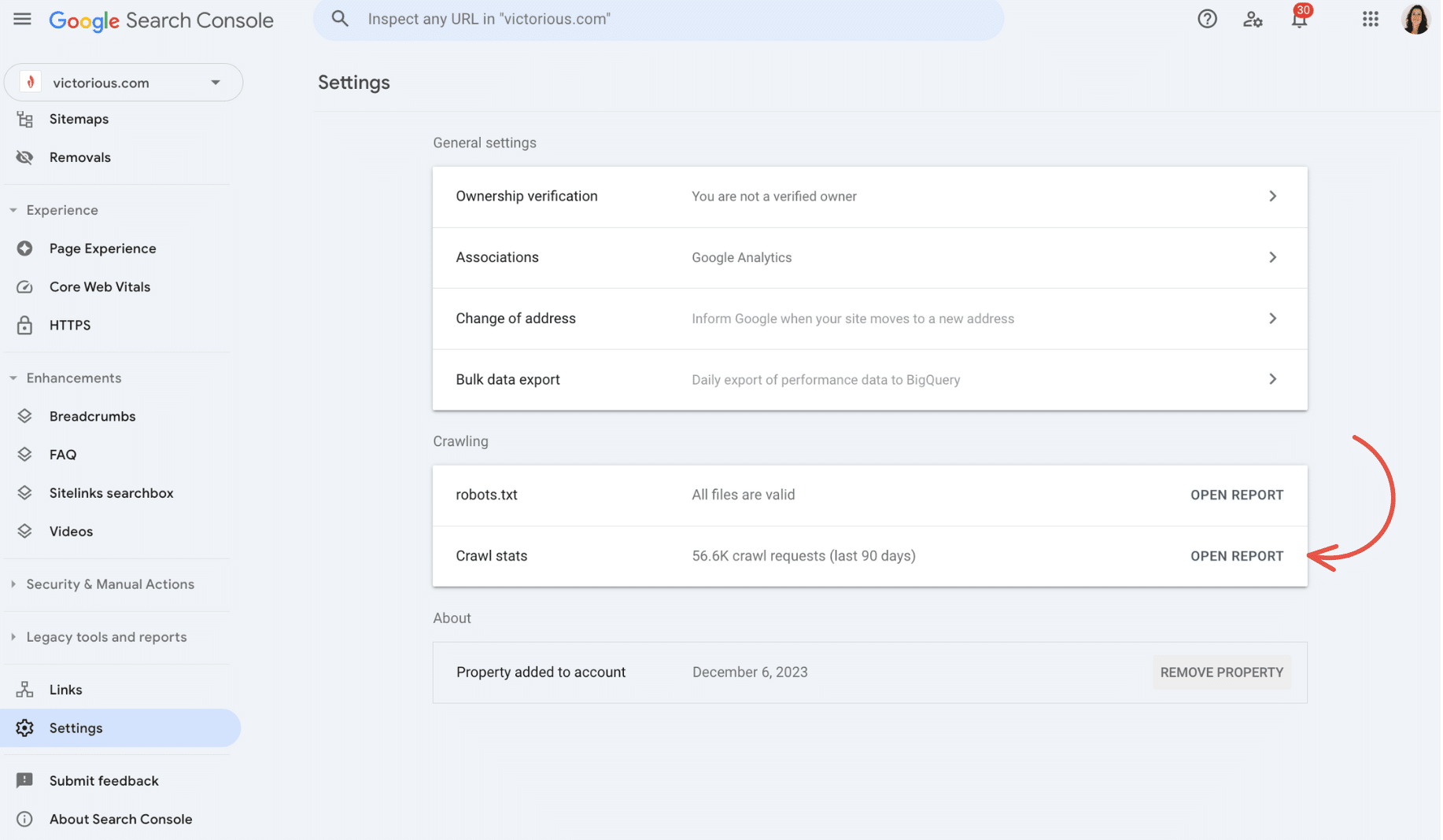Open Videos enhancement report
The height and width of the screenshot is (840, 1443).
point(71,532)
